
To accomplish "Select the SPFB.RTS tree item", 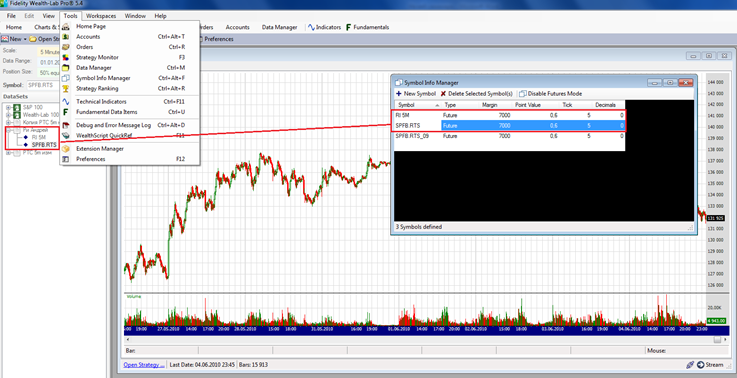I will (44, 144).
